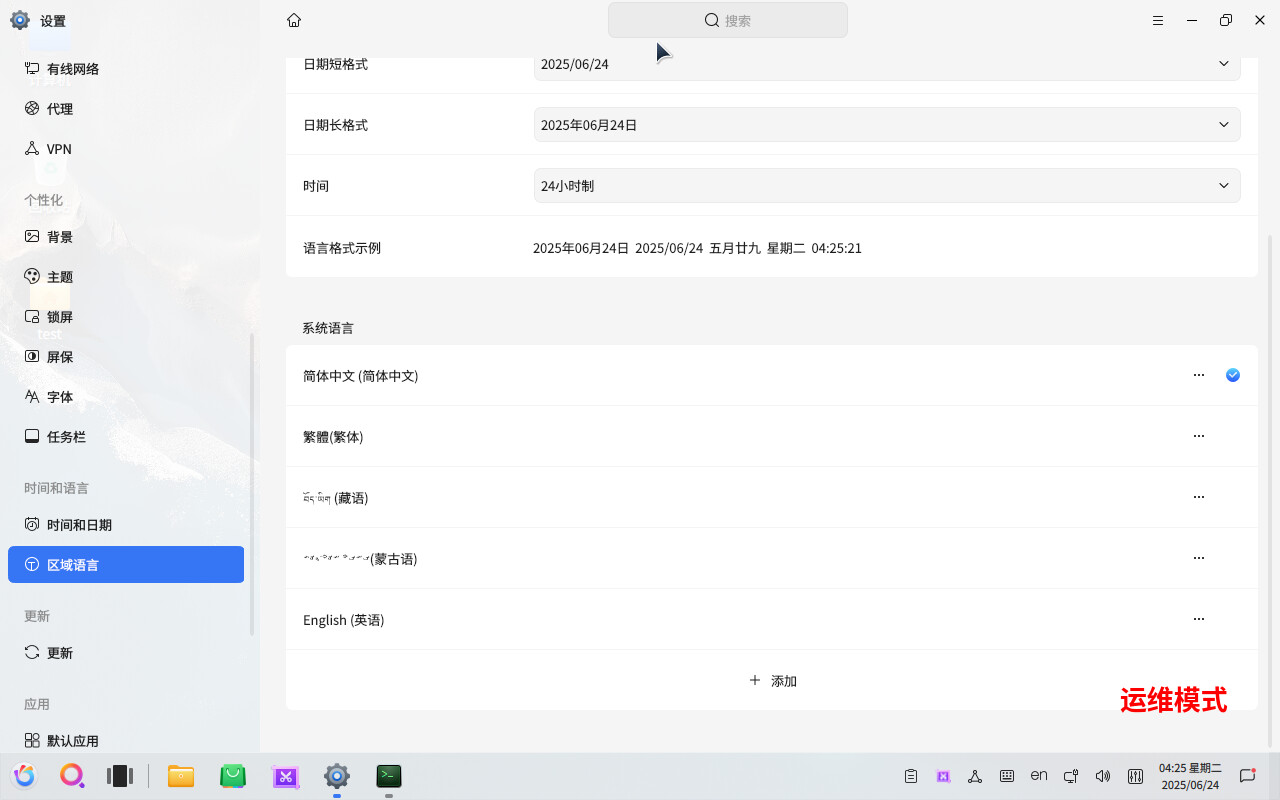
Task: Open options for 繁體(繁体) language
Action: tap(1199, 436)
